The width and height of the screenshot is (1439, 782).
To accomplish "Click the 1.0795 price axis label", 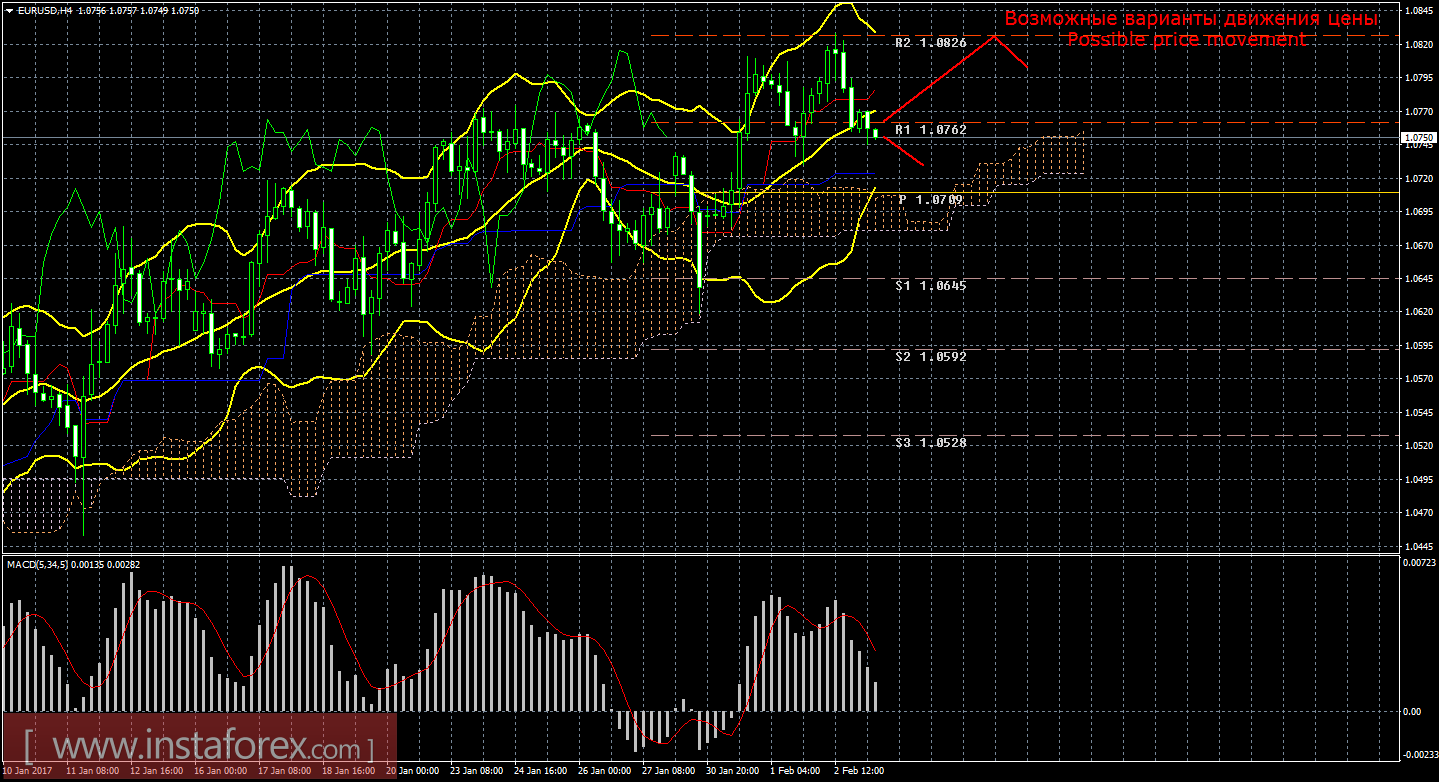I will [1418, 78].
